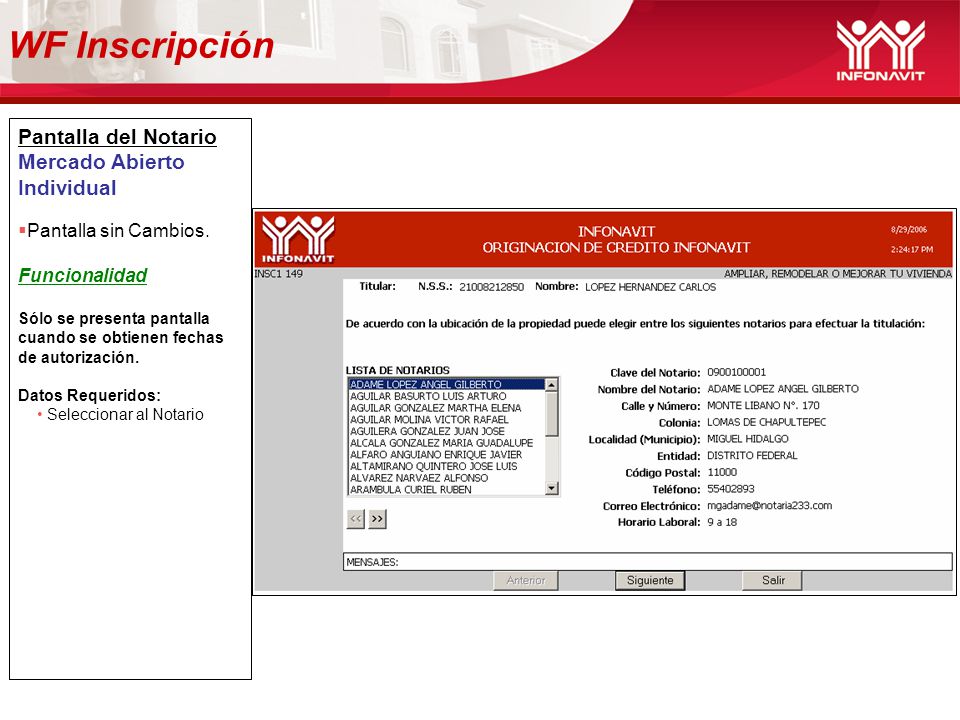This screenshot has height=720, width=960.
Task: Click the Seleccionar al Notario bullet
Action: tap(125, 414)
